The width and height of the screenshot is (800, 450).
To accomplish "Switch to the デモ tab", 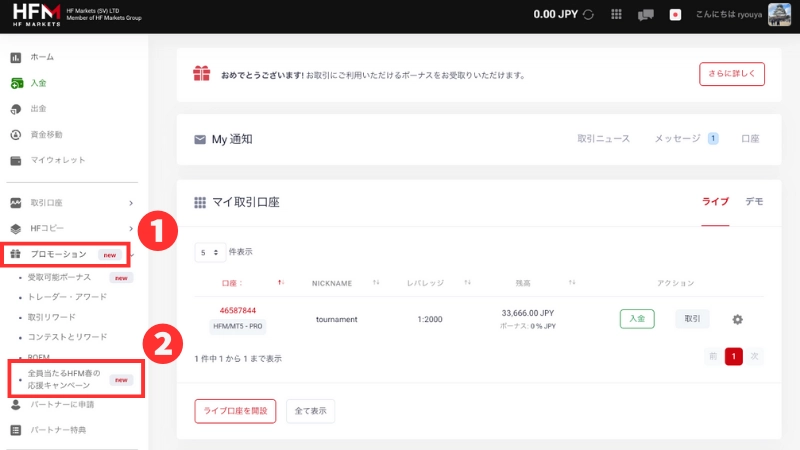I will 754,201.
